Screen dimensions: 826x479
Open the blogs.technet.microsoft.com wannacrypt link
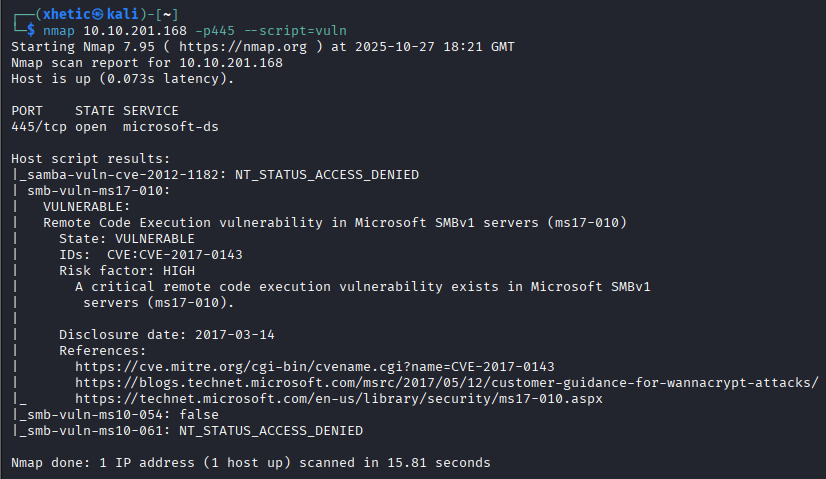447,382
